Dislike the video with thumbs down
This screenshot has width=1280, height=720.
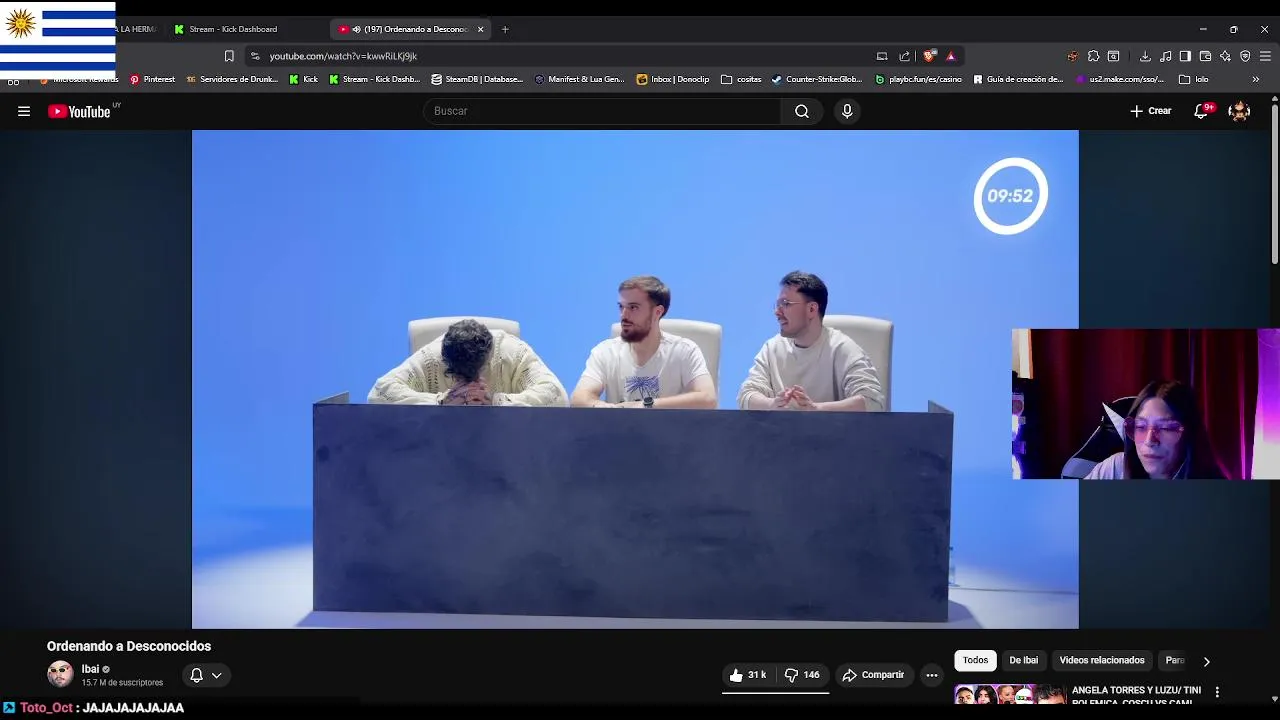tap(802, 675)
